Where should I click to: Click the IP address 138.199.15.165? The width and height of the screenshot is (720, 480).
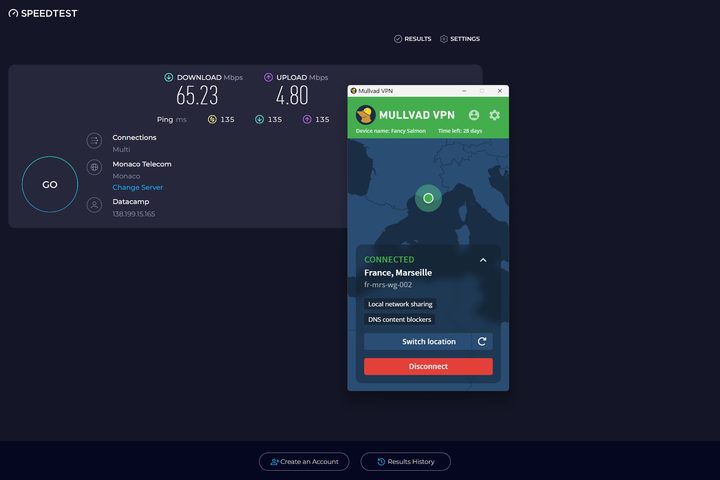(134, 214)
